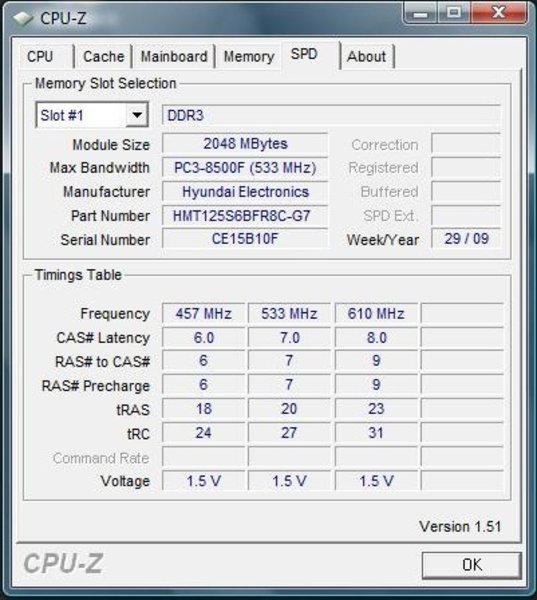537x600 pixels.
Task: Click the Command Rate label
Action: (101, 458)
